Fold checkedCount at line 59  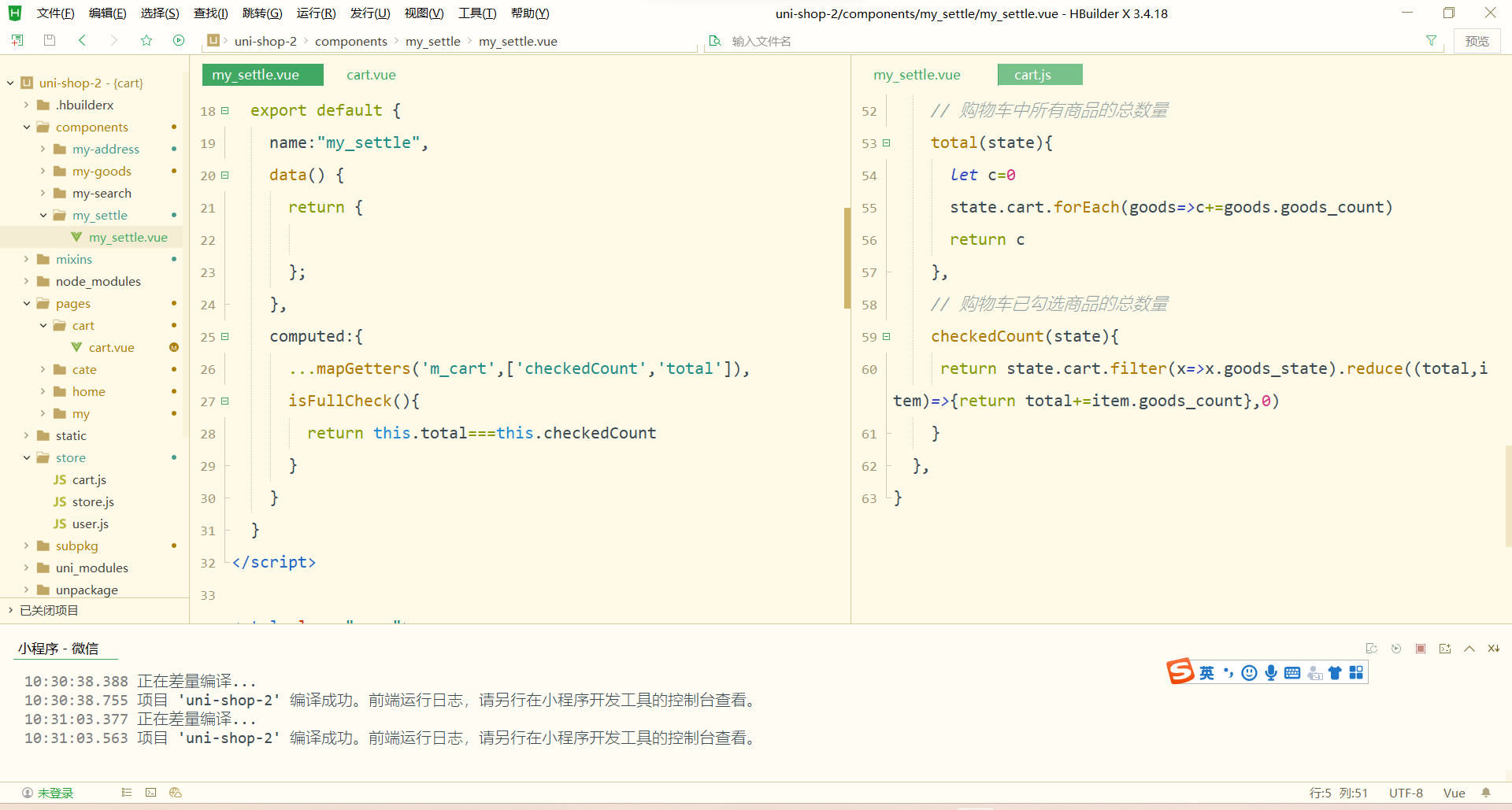[x=887, y=337]
